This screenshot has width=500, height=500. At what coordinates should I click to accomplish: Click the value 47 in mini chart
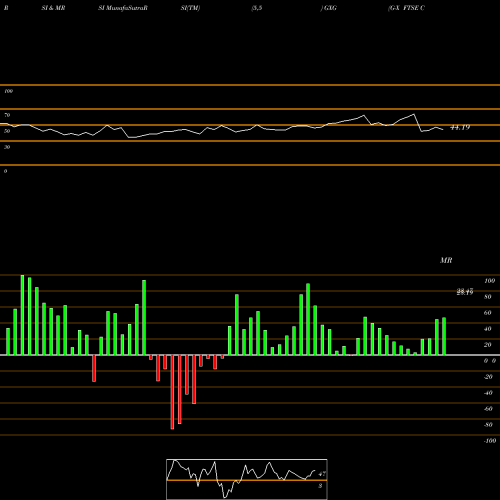322,474
